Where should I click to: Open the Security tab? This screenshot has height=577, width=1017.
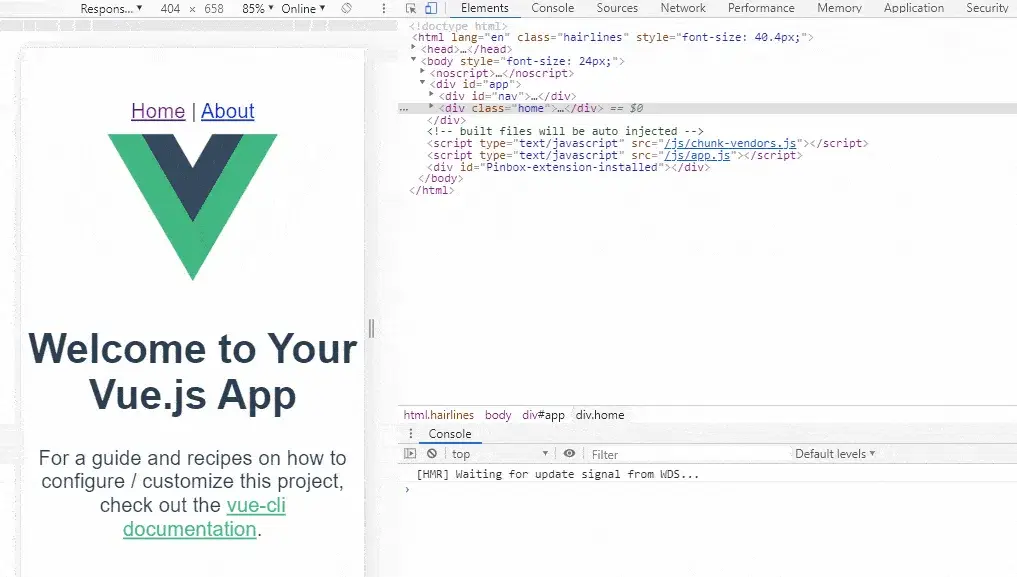tap(987, 8)
